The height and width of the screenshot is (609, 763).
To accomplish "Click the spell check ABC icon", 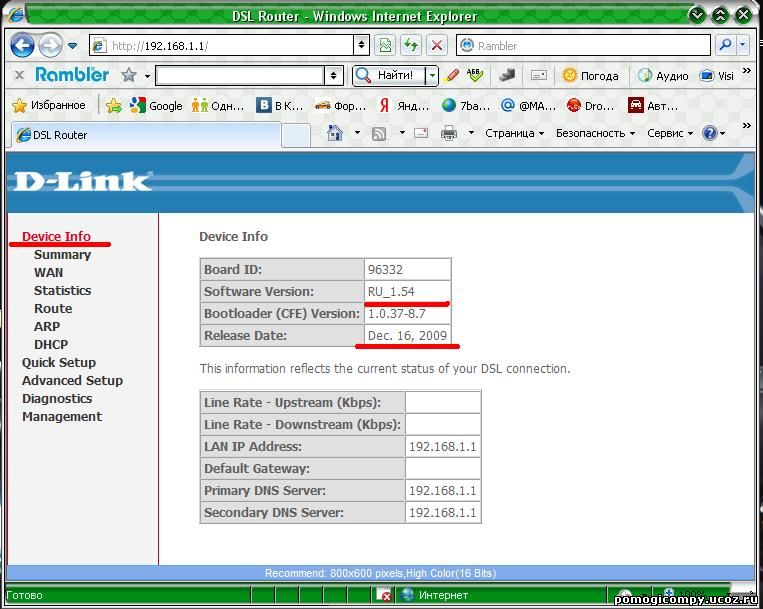I will coord(474,75).
